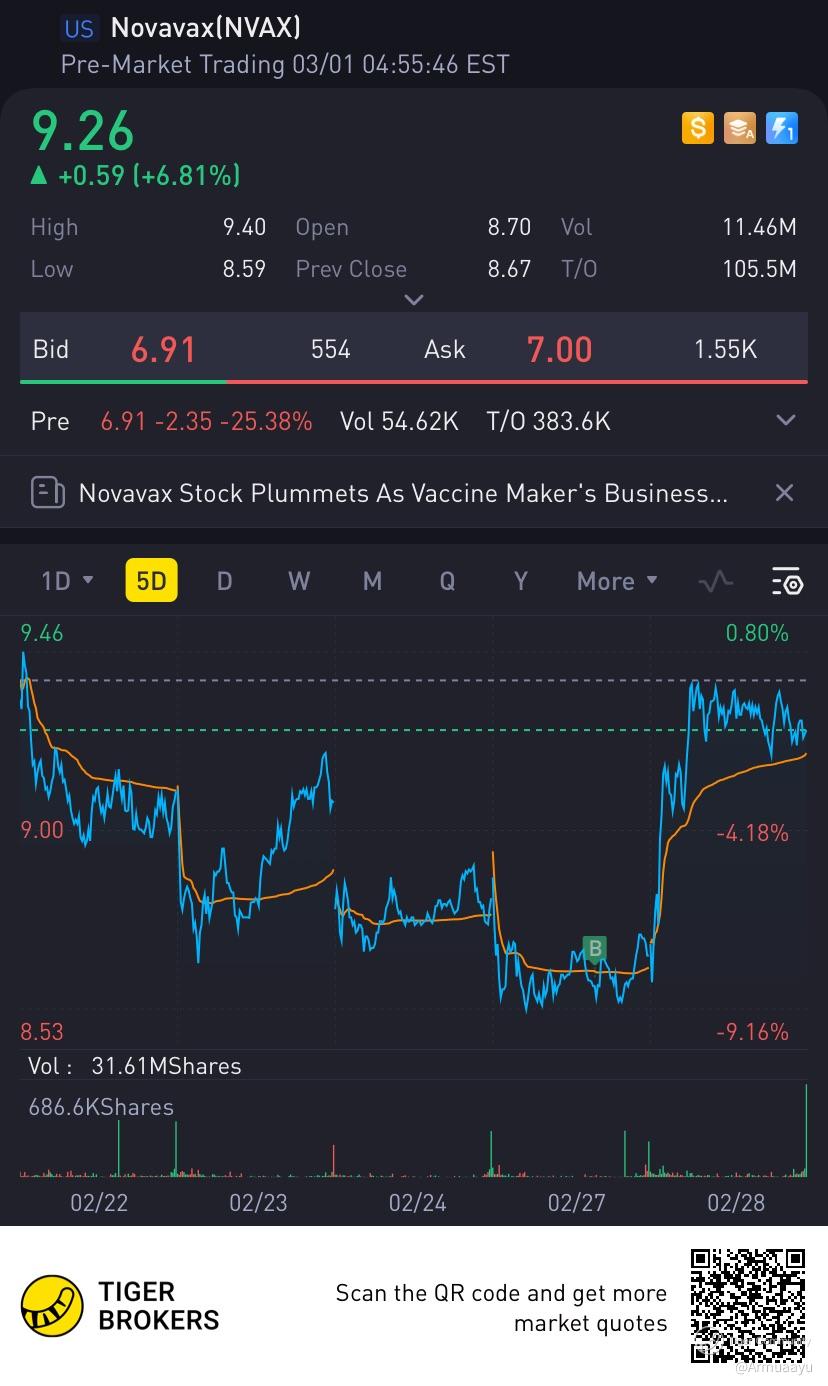
Task: Switch to the Y yearly chart tab
Action: click(x=520, y=581)
